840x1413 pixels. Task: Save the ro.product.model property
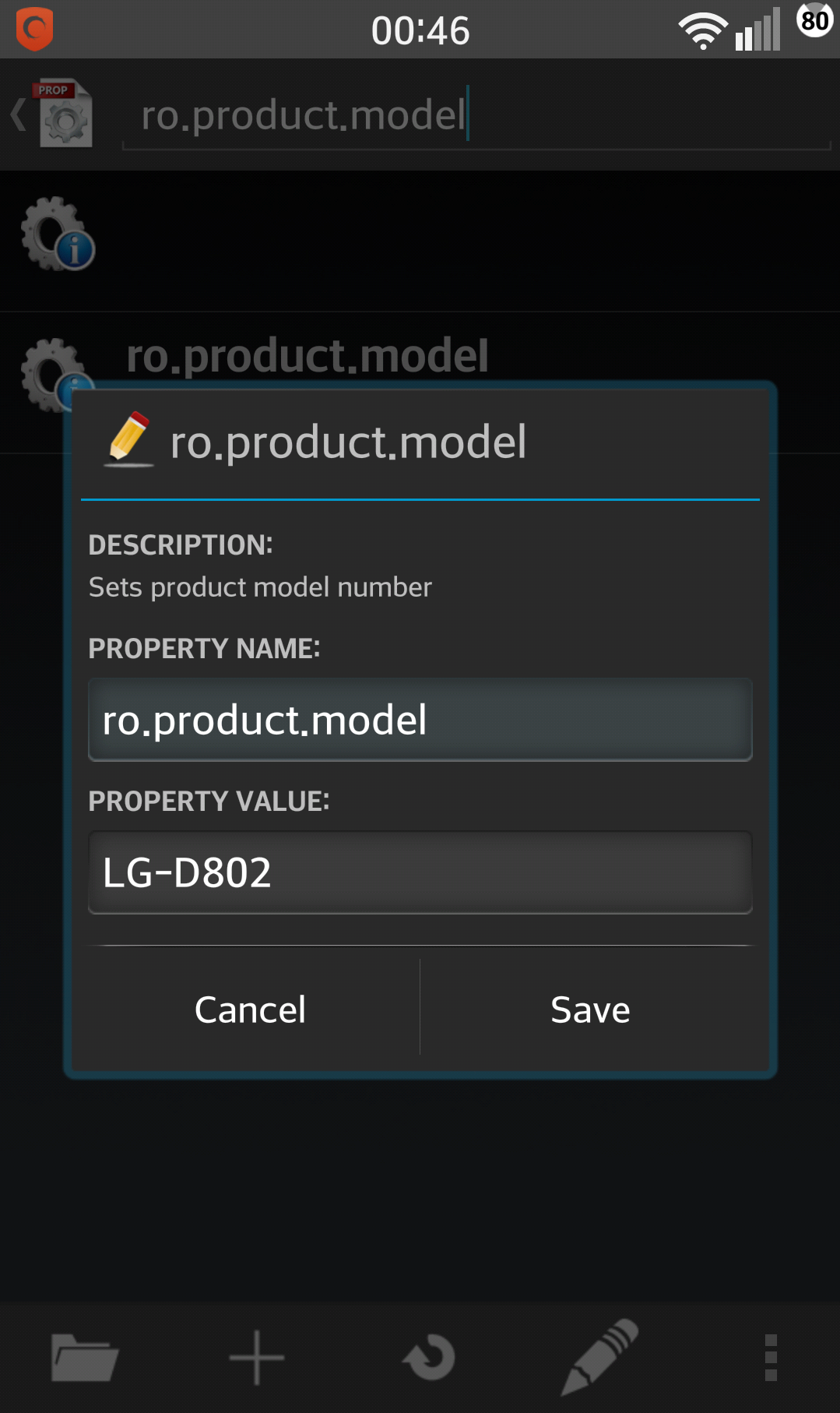tap(590, 1010)
